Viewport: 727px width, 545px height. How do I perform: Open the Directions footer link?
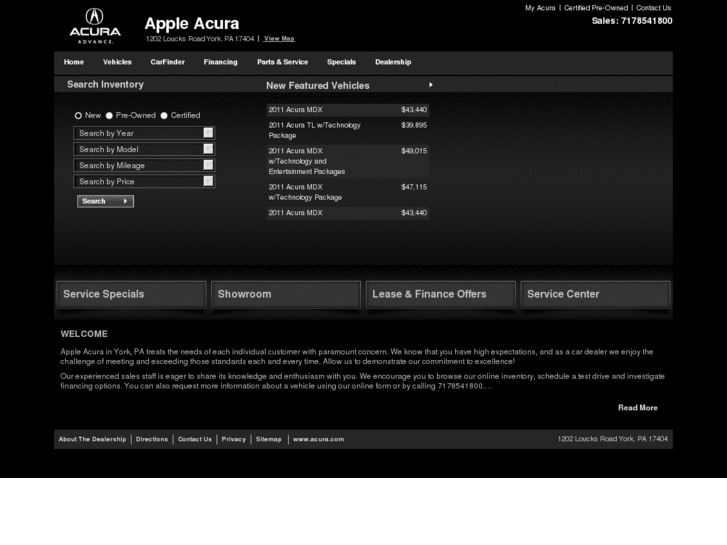click(x=152, y=439)
